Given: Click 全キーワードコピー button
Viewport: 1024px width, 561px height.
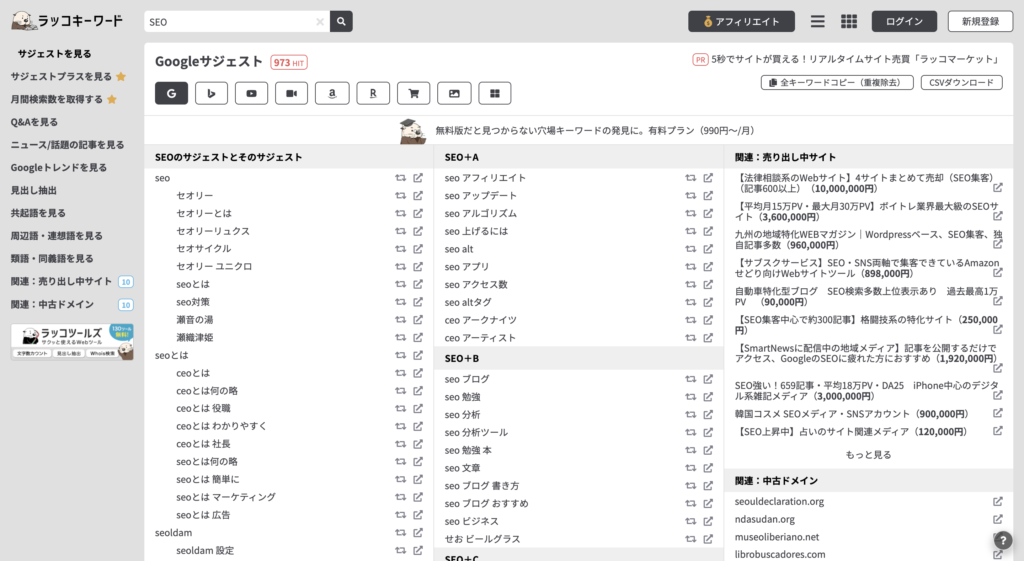Looking at the screenshot, I should pyautogui.click(x=837, y=83).
